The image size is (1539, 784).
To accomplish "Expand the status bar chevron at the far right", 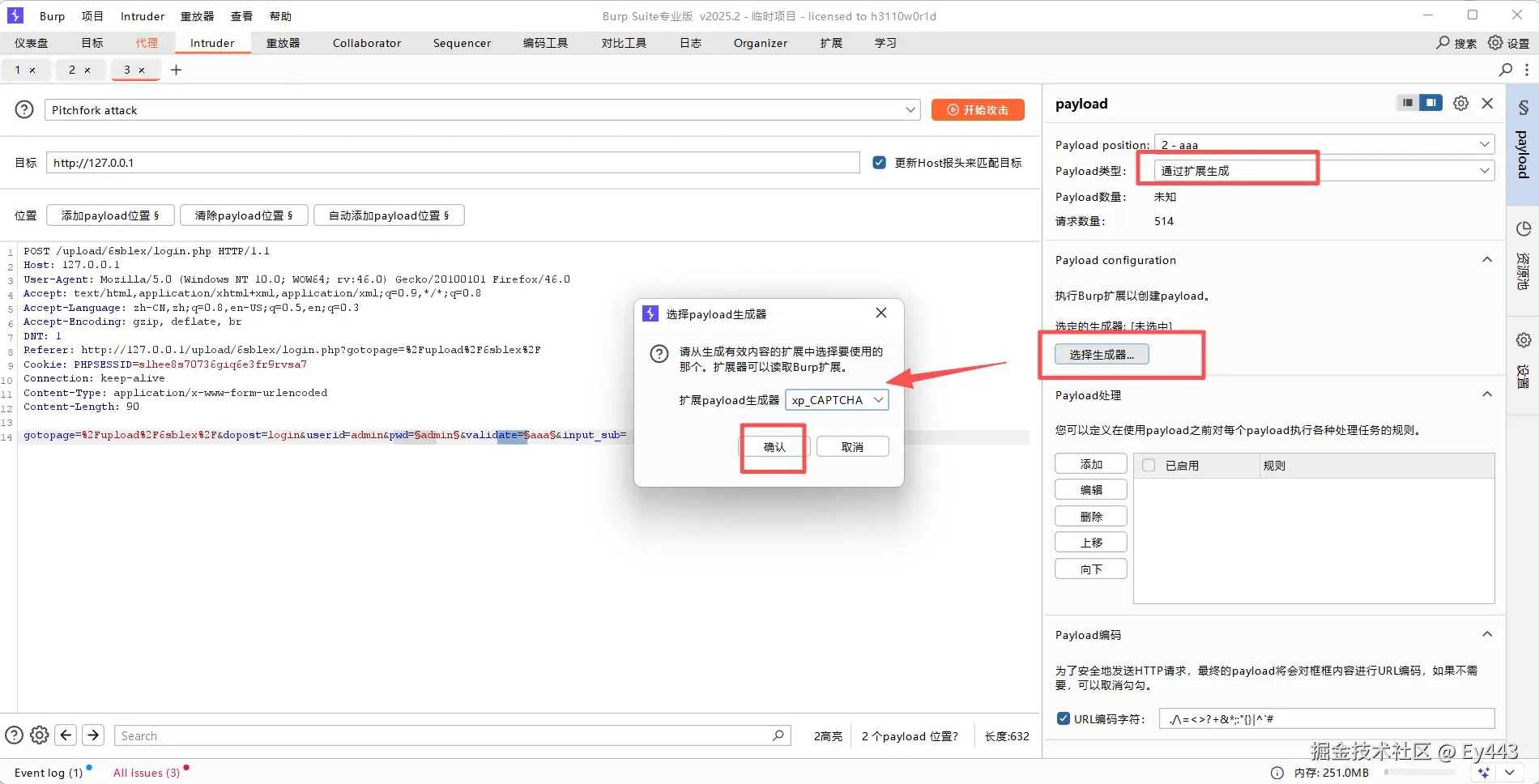I will pyautogui.click(x=1510, y=773).
